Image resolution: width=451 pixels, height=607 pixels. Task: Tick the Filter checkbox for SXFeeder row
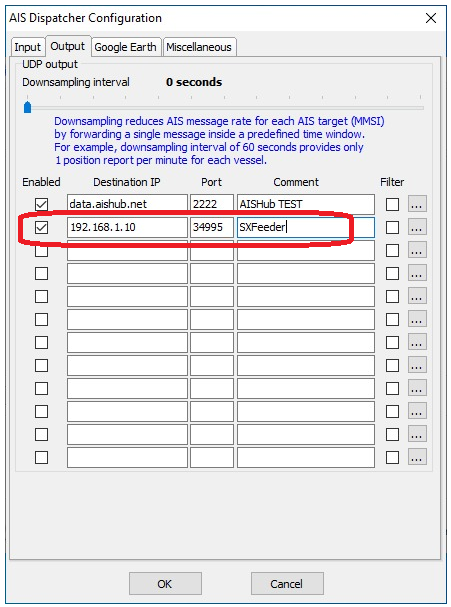point(392,227)
